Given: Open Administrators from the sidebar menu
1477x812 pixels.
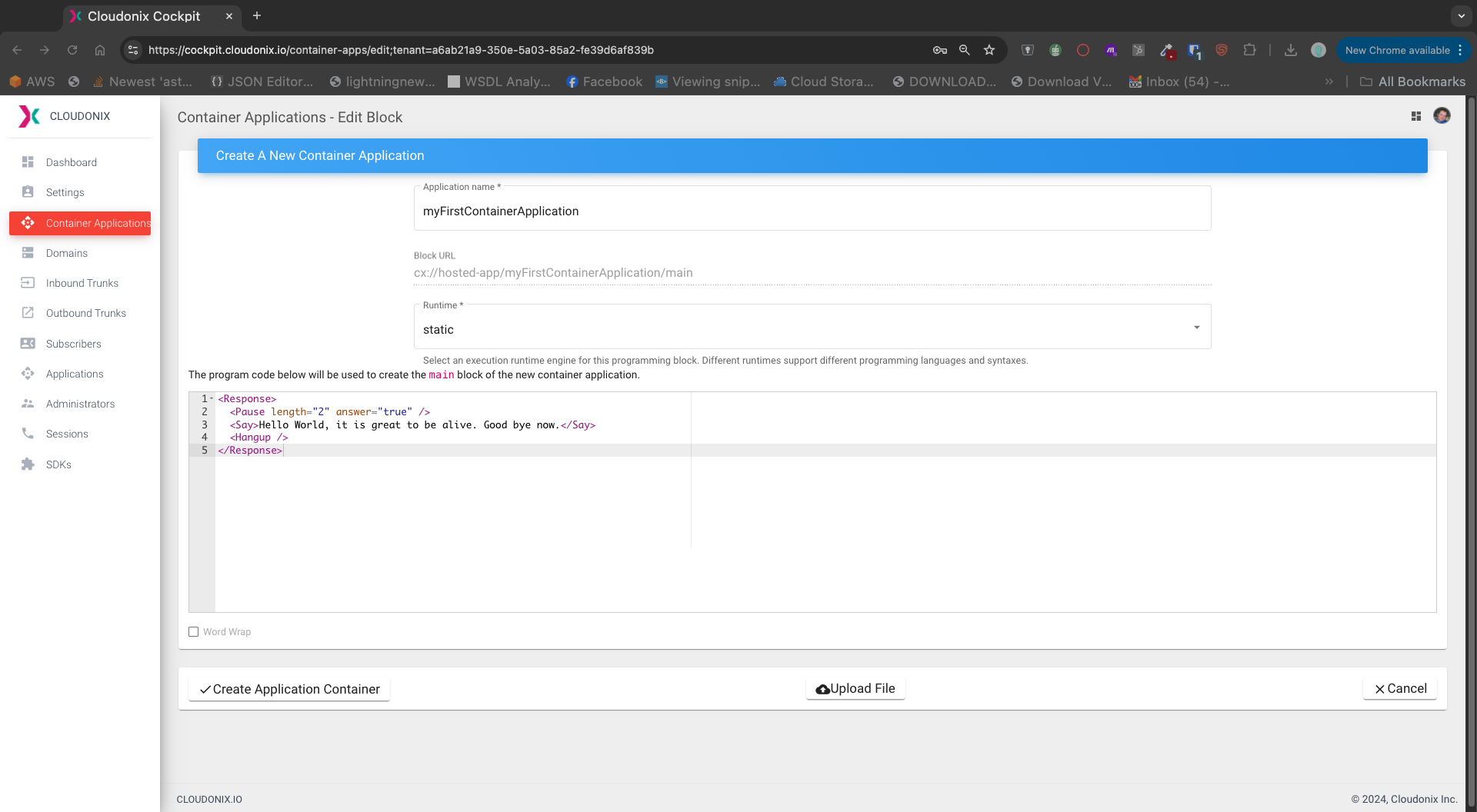Looking at the screenshot, I should [80, 404].
